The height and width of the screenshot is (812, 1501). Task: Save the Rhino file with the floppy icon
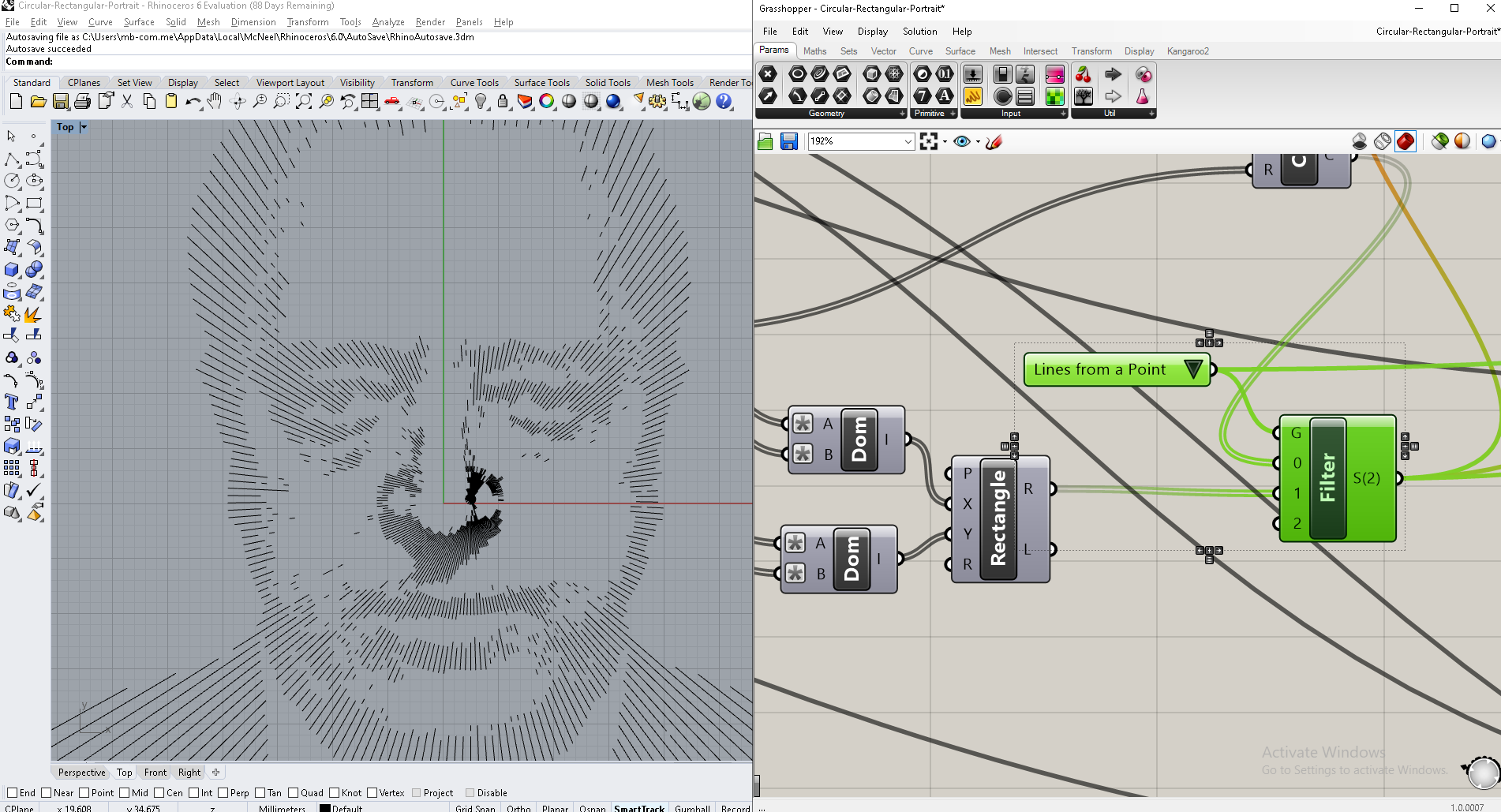tap(61, 101)
